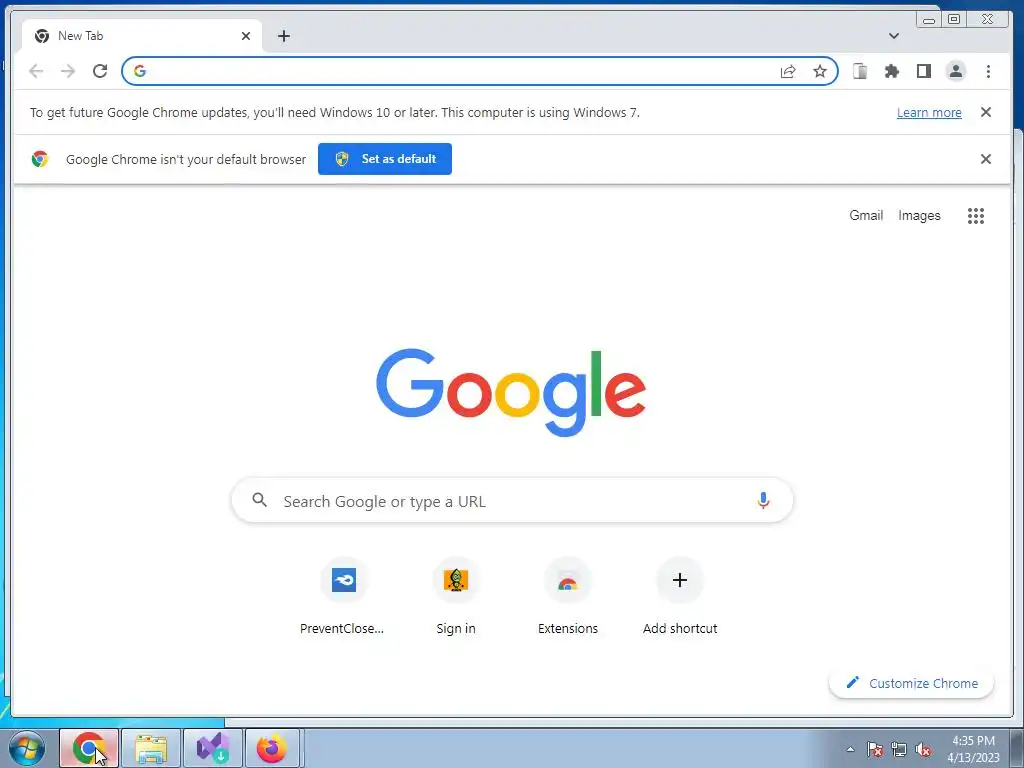Click Set as default button
Viewport: 1024px width, 768px height.
(x=385, y=159)
